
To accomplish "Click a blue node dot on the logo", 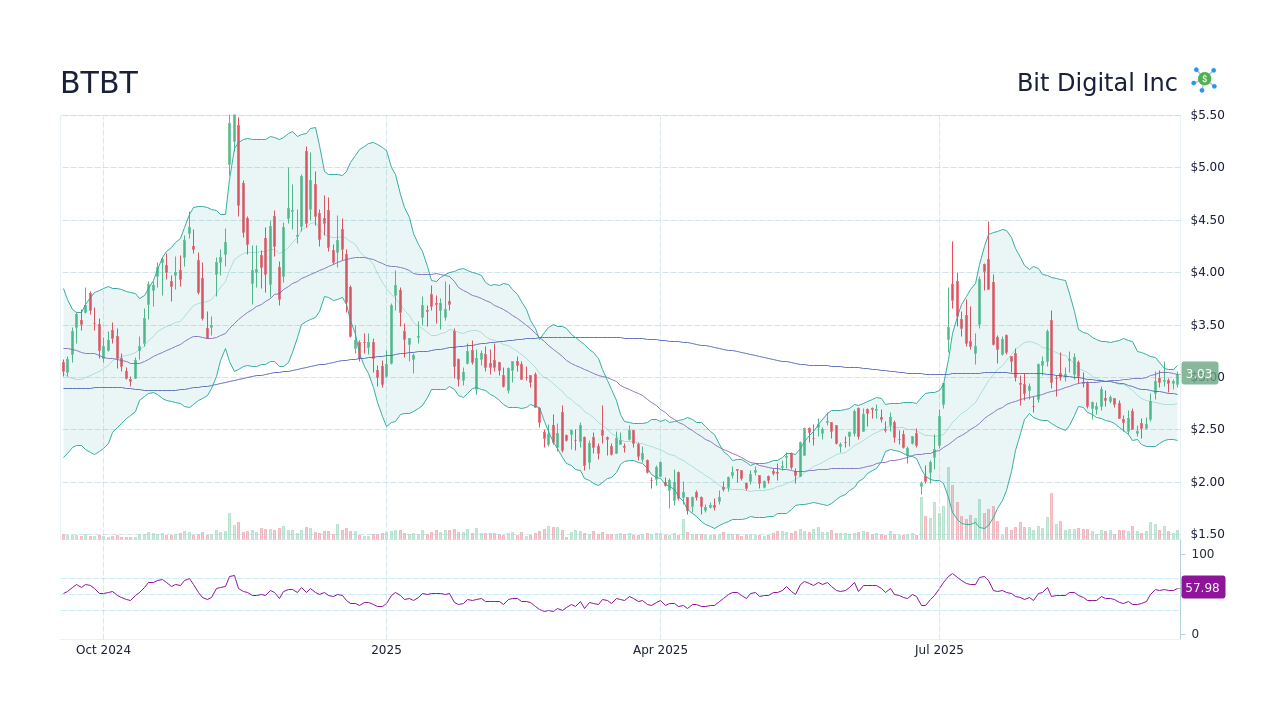I will (1213, 70).
